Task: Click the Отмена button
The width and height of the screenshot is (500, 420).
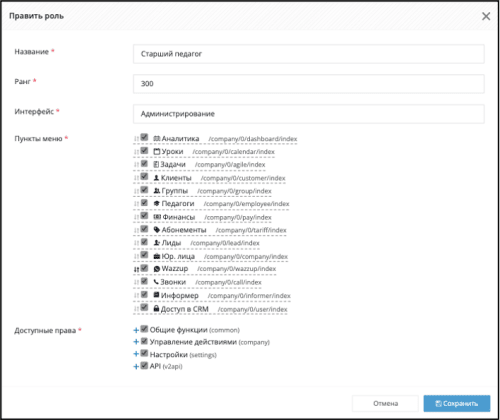Action: (385, 403)
